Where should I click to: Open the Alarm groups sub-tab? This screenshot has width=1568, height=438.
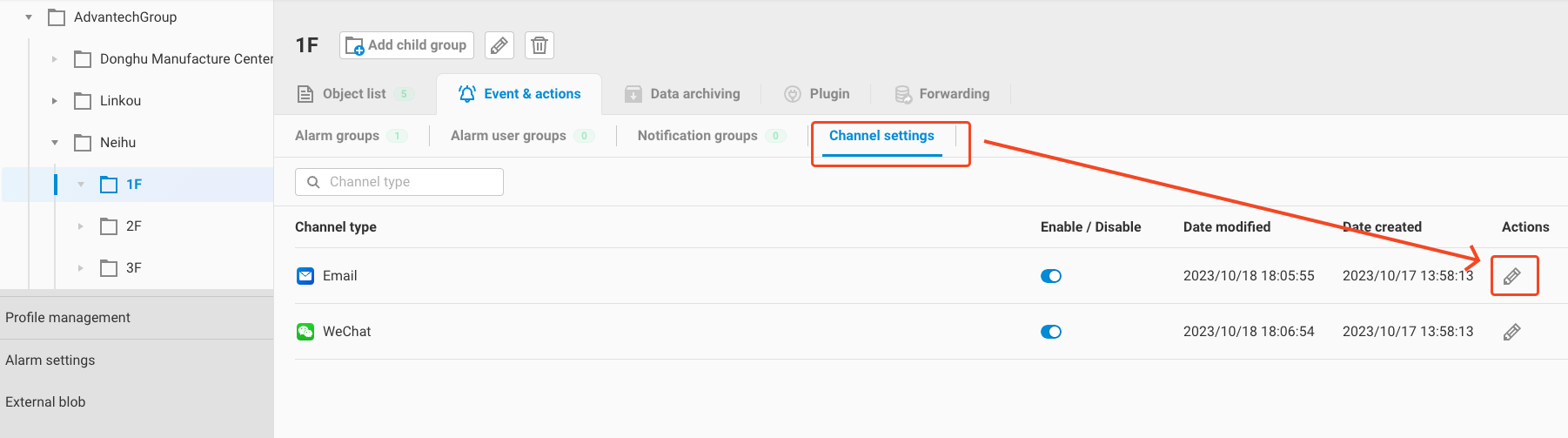click(338, 136)
